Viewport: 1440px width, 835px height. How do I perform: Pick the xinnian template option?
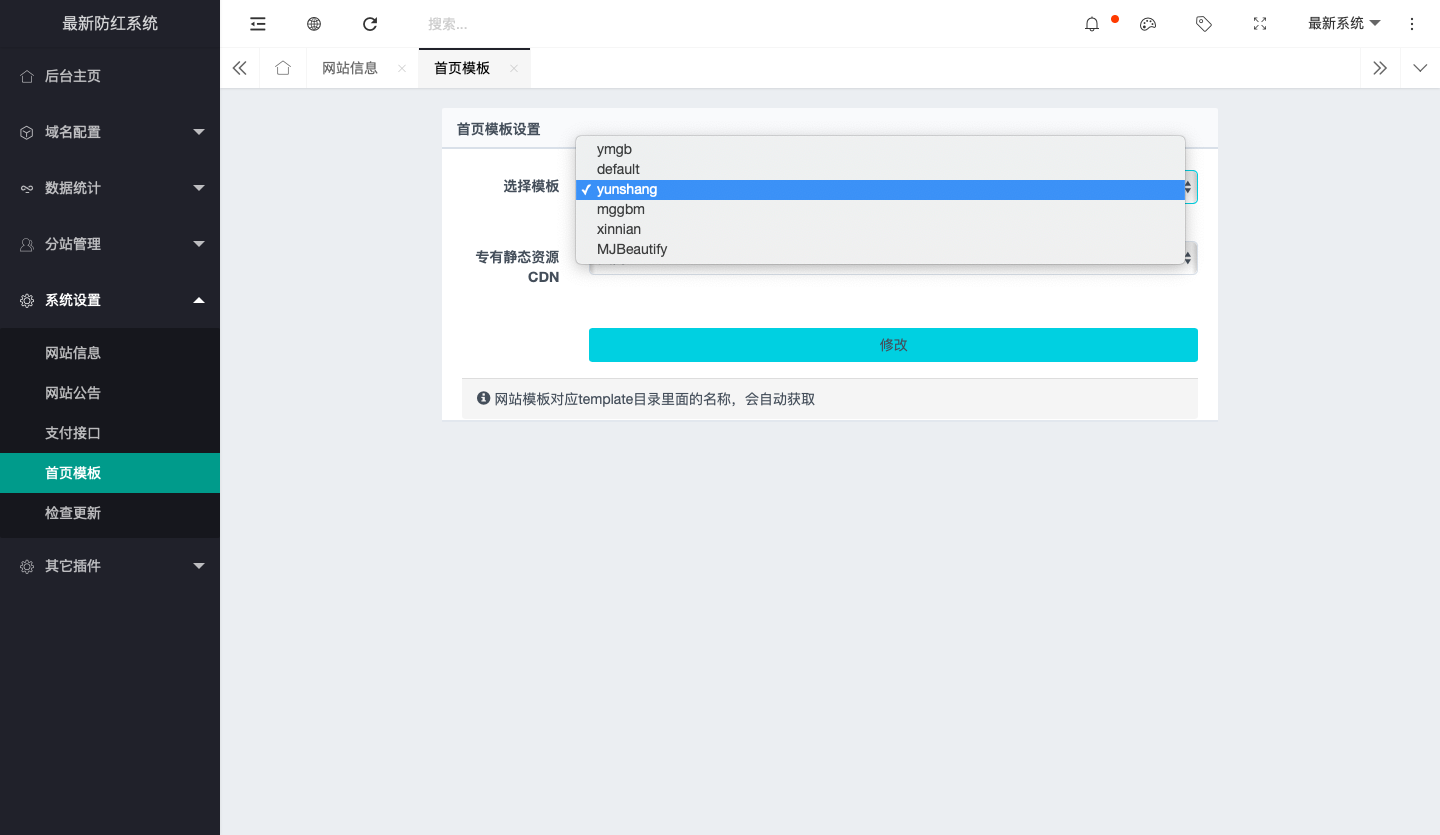pos(619,229)
